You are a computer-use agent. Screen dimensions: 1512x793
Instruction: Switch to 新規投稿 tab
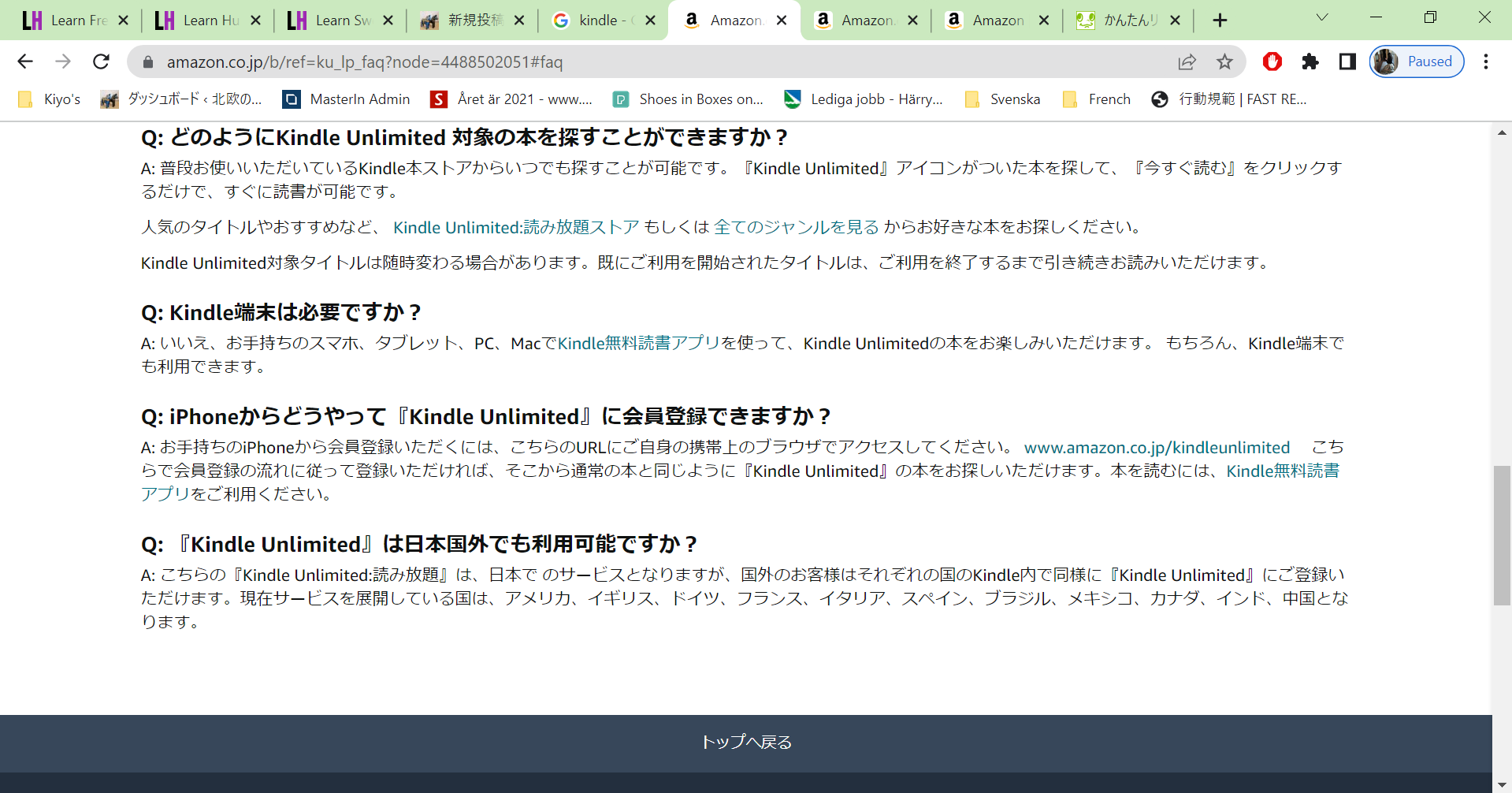pyautogui.click(x=463, y=20)
